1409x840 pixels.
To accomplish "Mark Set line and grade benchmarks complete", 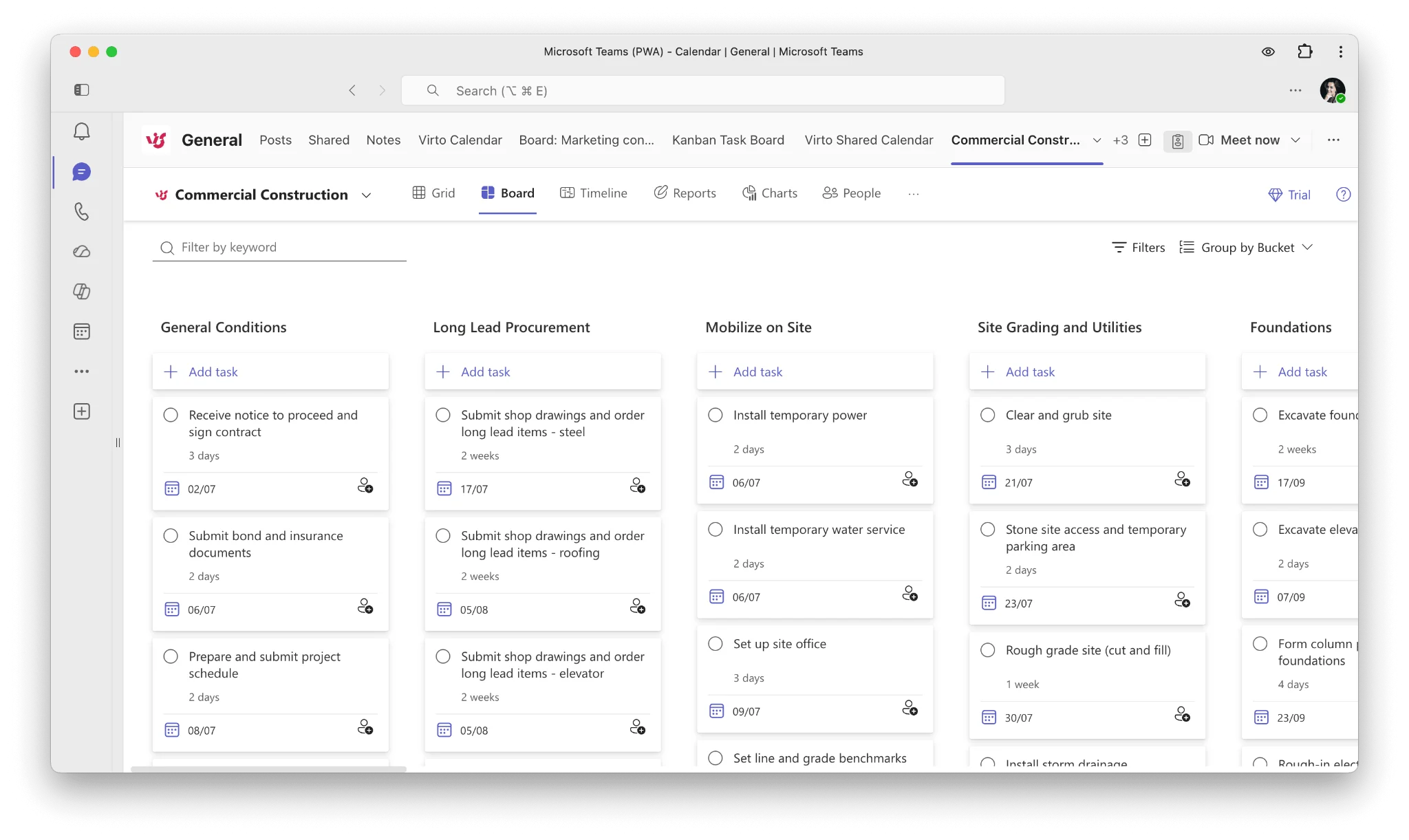I will coord(716,757).
